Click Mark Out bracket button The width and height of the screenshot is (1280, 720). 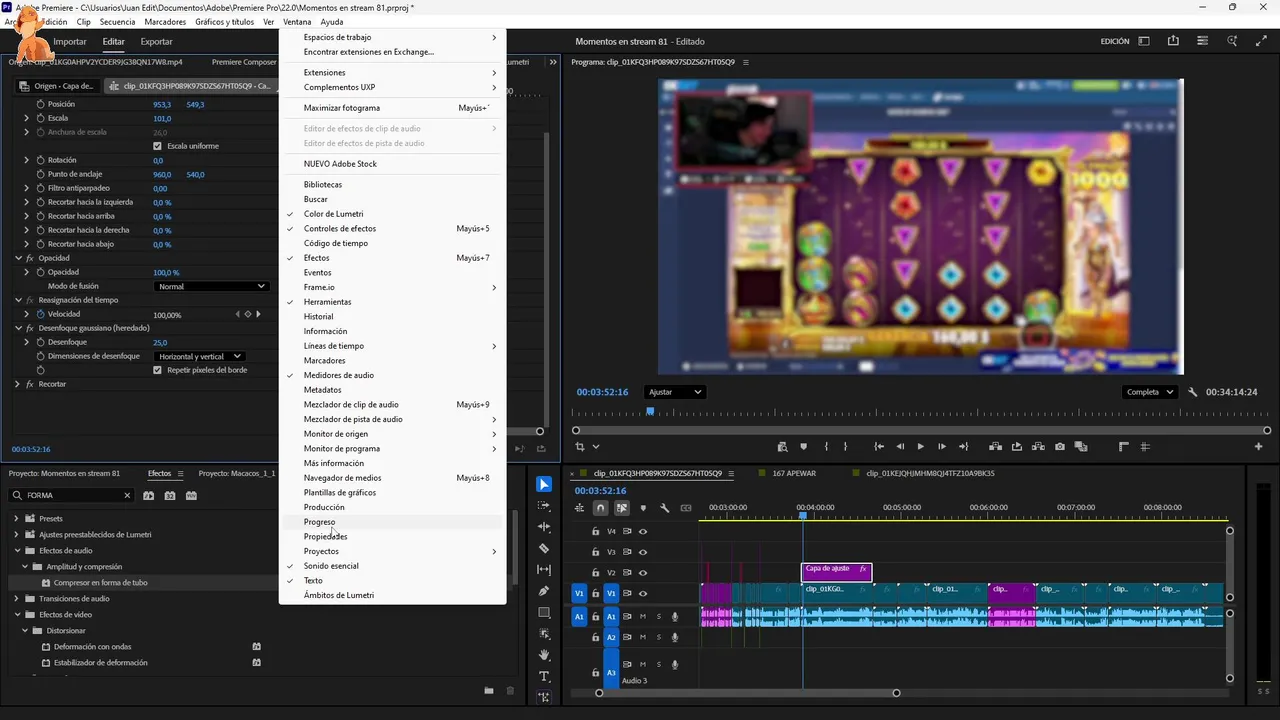[x=845, y=447]
